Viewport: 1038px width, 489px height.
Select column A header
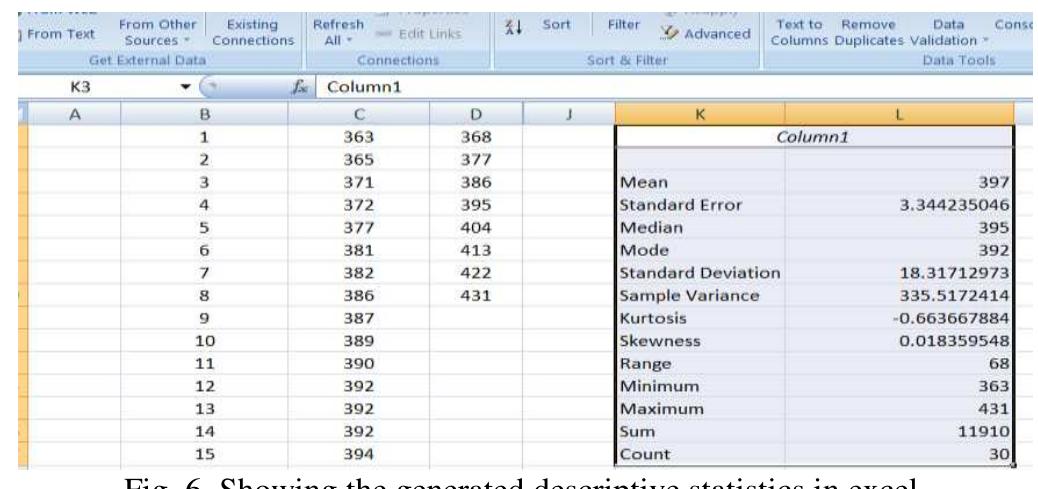(75, 114)
